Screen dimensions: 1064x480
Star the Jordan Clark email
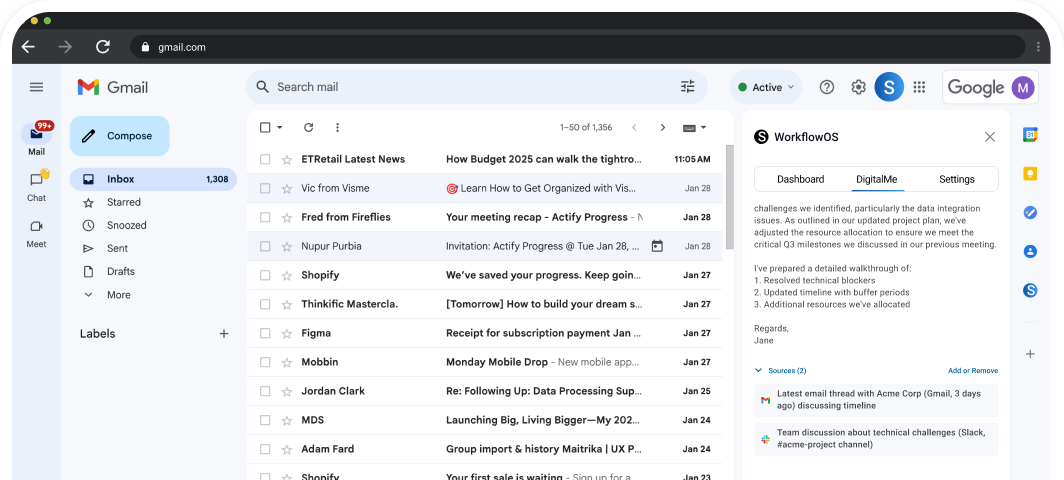(287, 391)
